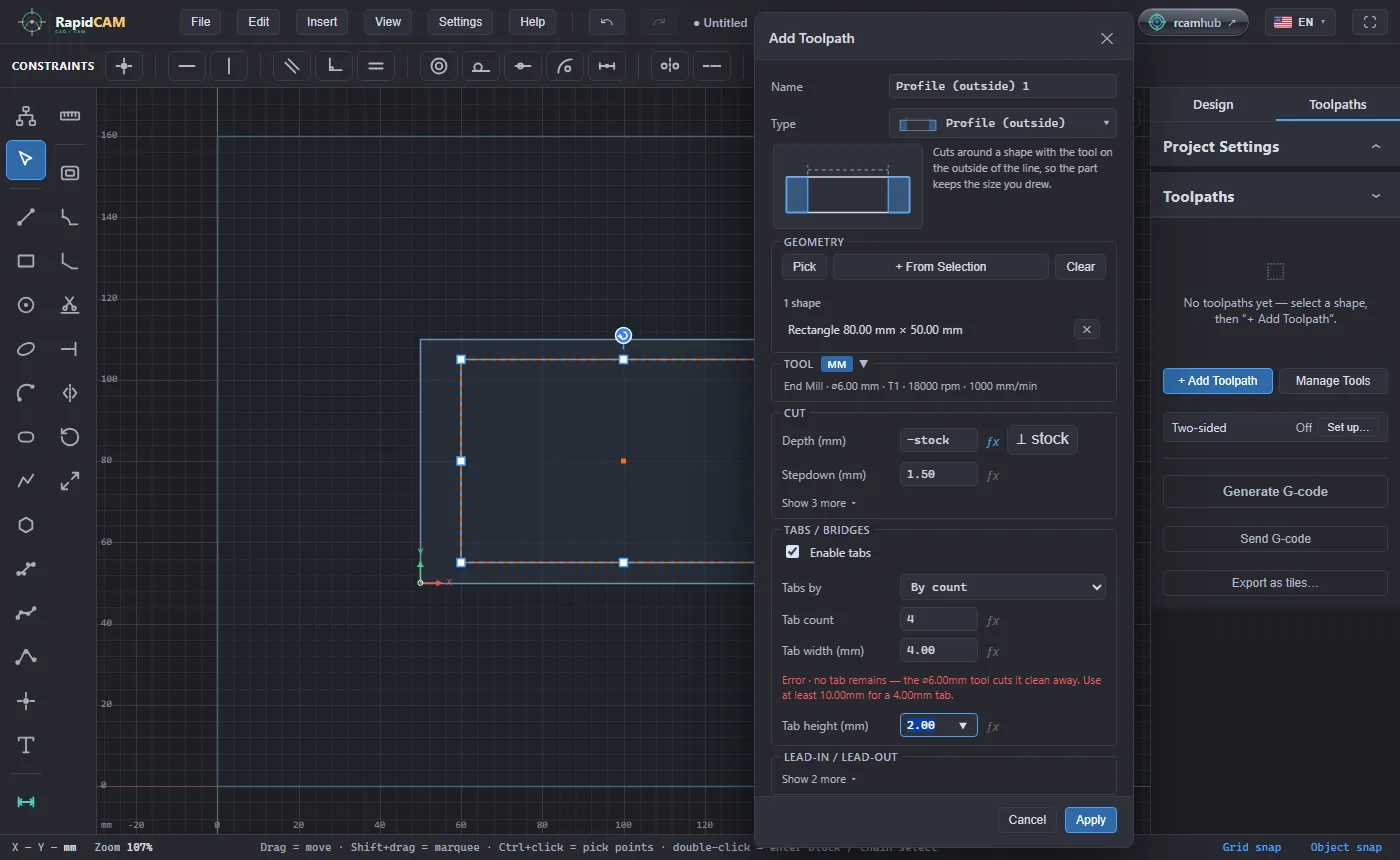Open the toolpath Type dropdown
Viewport: 1400px width, 860px height.
[1003, 123]
